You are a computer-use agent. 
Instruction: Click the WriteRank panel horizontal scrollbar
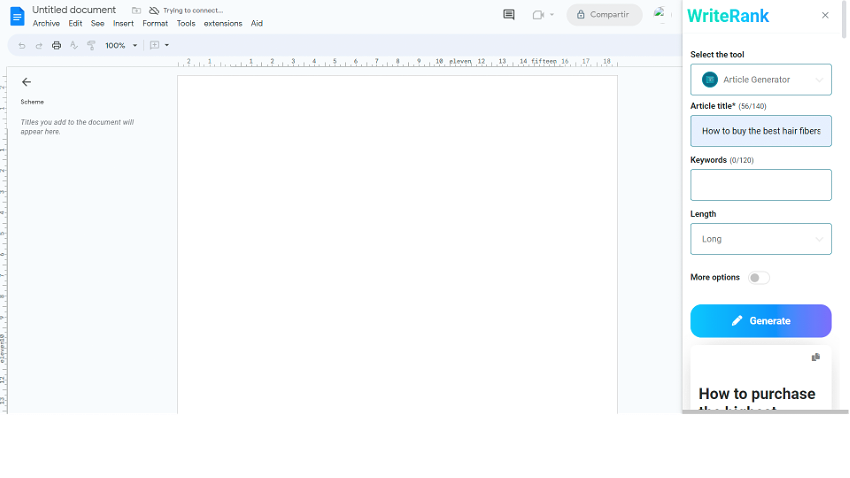[765, 412]
